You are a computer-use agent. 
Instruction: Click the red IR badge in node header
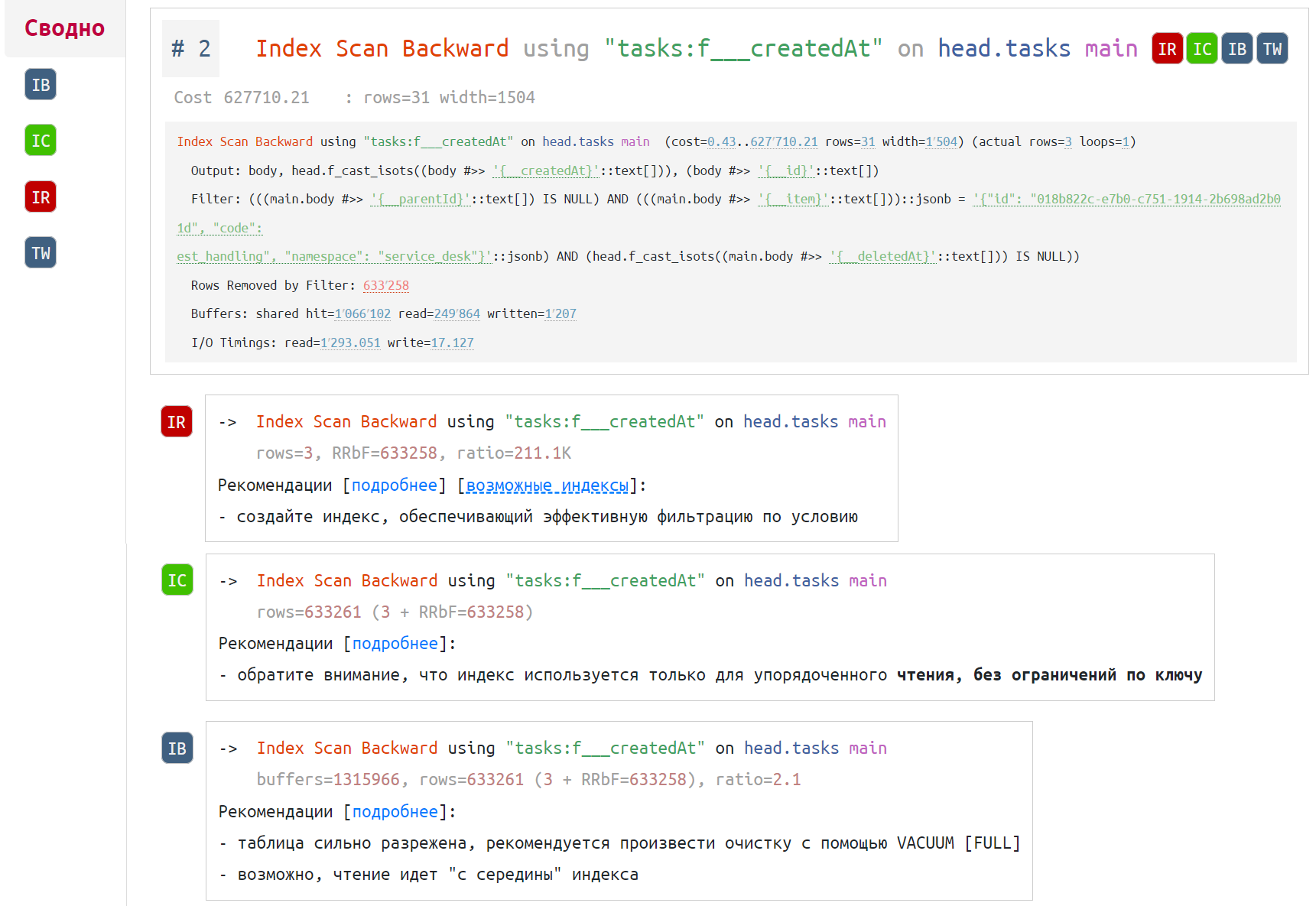(x=1167, y=49)
